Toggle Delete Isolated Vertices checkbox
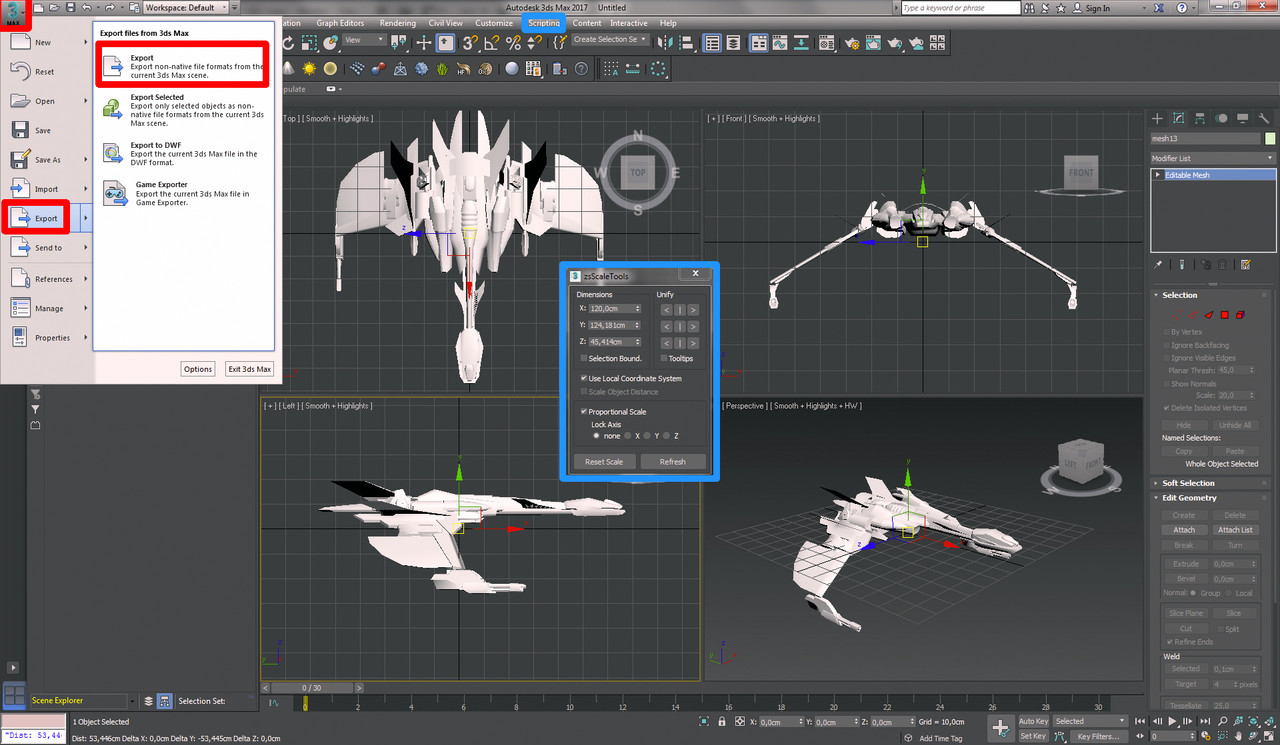 pyautogui.click(x=1167, y=408)
